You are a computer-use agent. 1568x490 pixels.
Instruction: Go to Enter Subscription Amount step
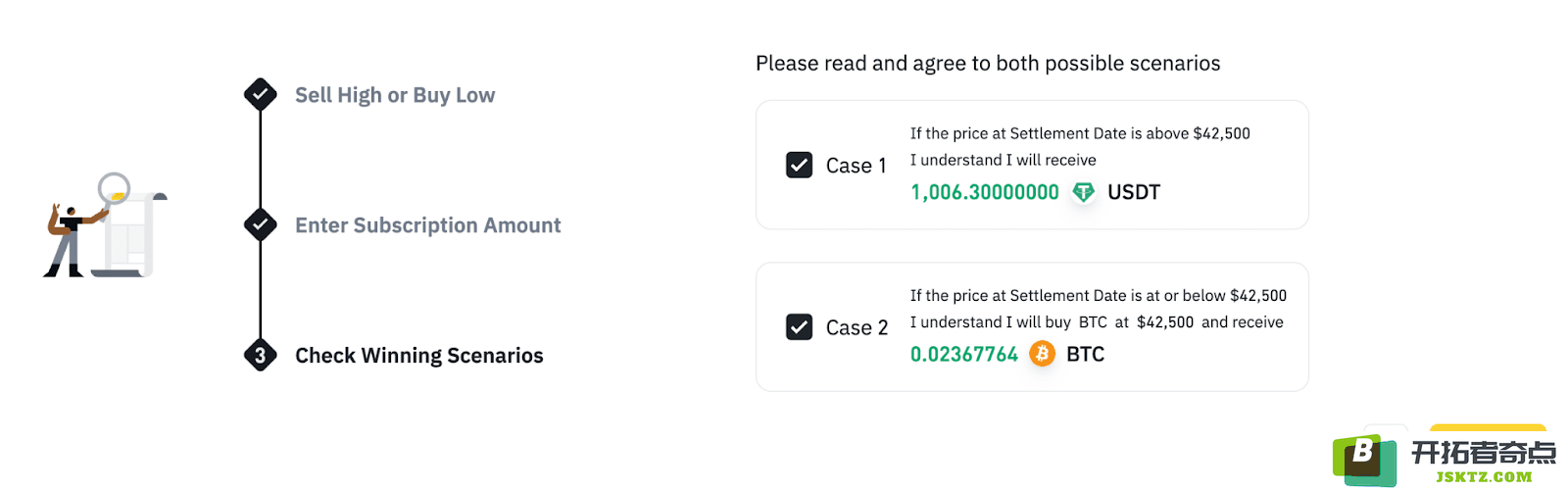(428, 225)
